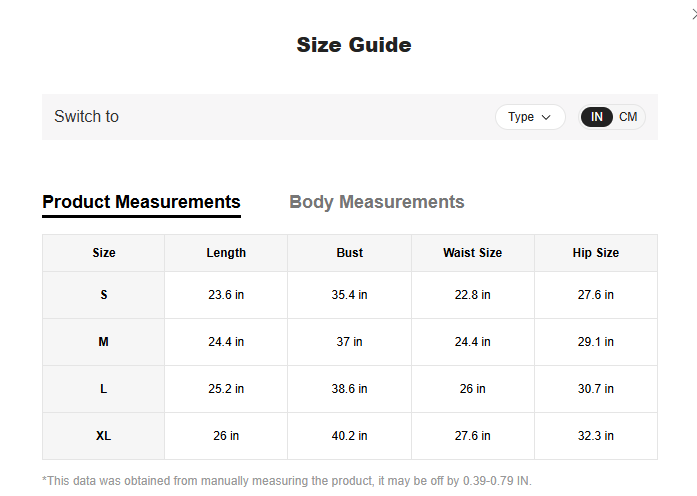Select the Product Measurements tab
This screenshot has height=496, width=697.
point(141,202)
